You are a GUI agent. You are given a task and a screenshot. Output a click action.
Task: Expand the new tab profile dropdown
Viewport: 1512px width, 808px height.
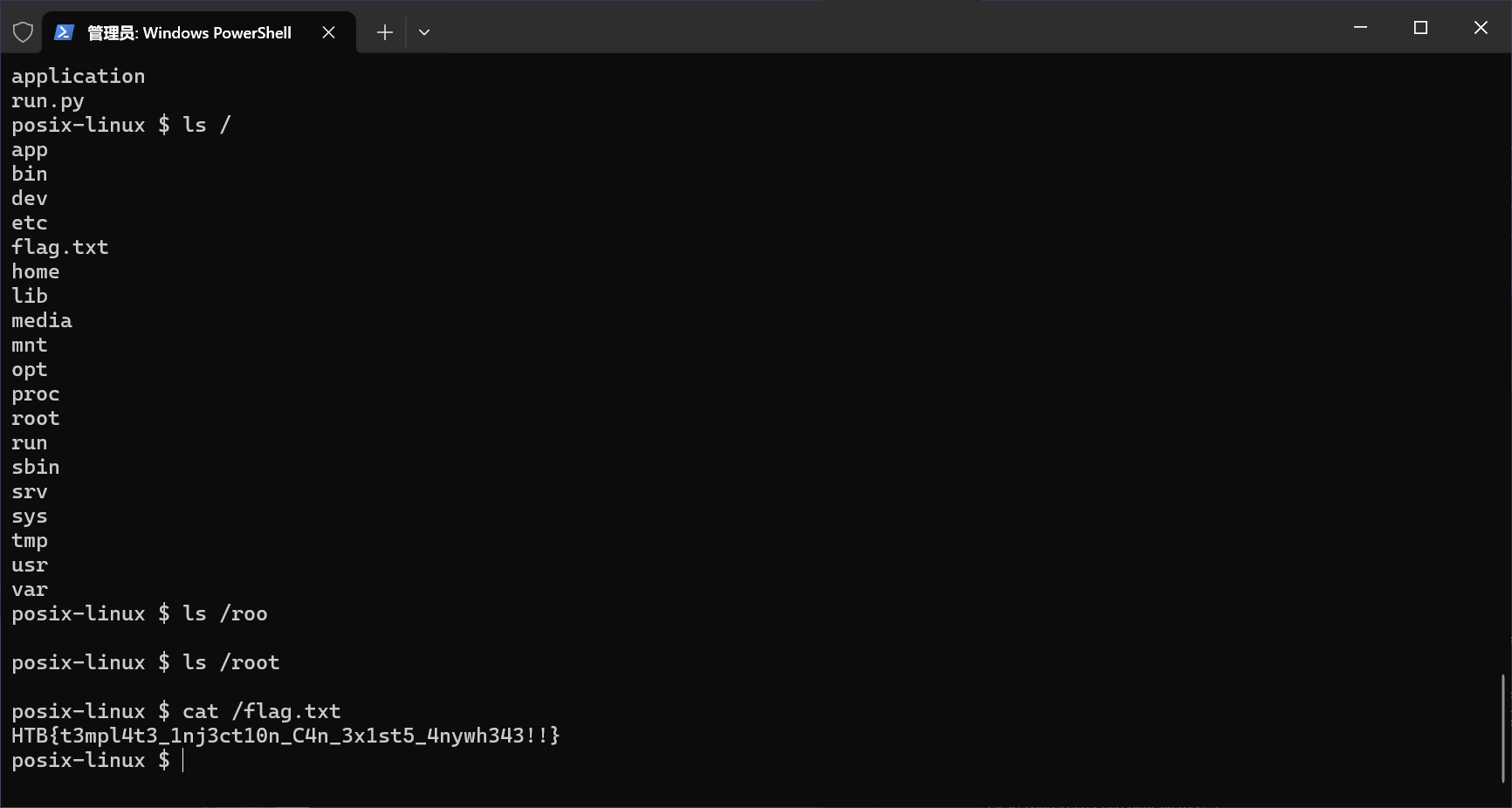(x=424, y=32)
